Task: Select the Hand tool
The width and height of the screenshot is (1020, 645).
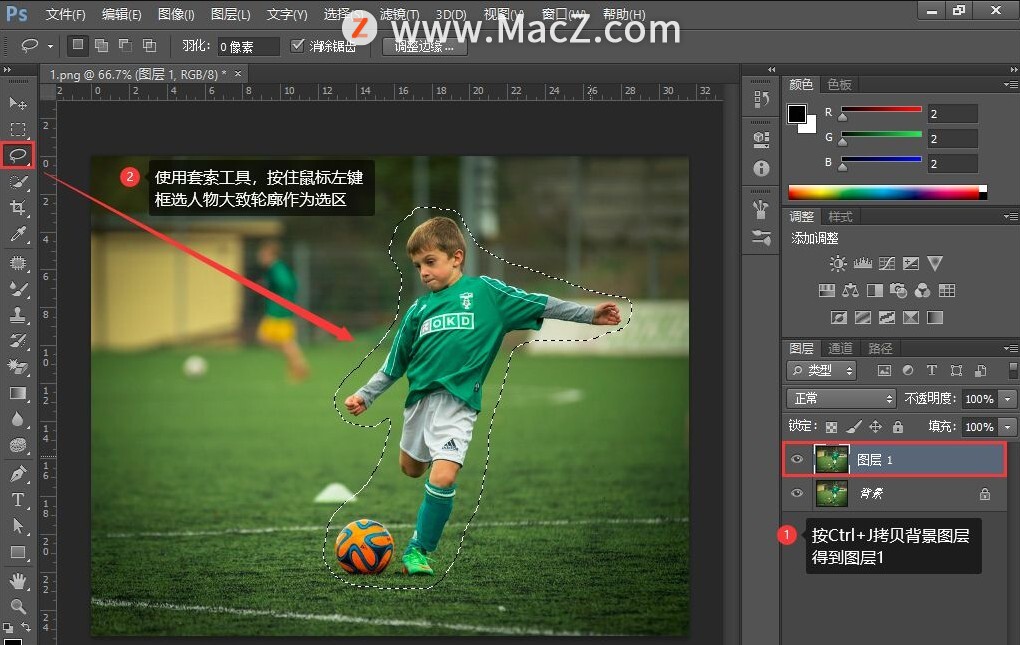Action: point(18,581)
